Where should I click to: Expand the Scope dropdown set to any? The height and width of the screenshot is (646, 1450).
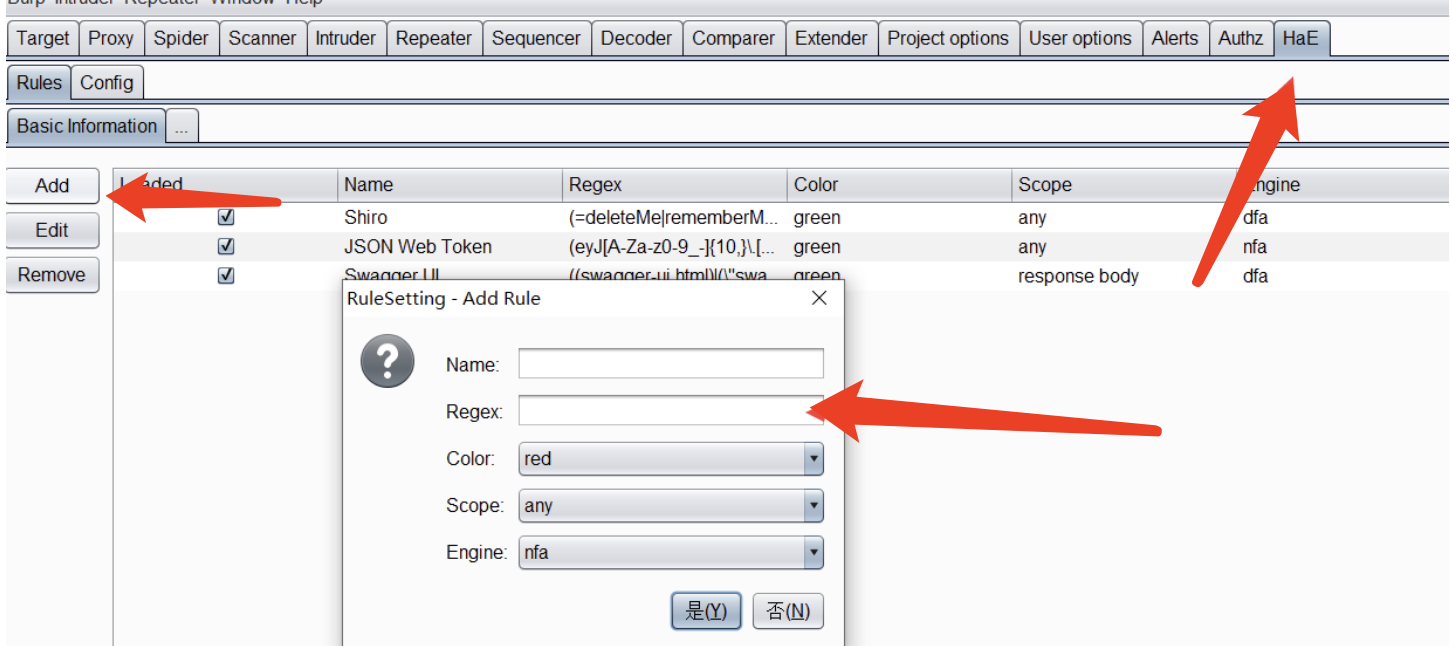click(670, 506)
